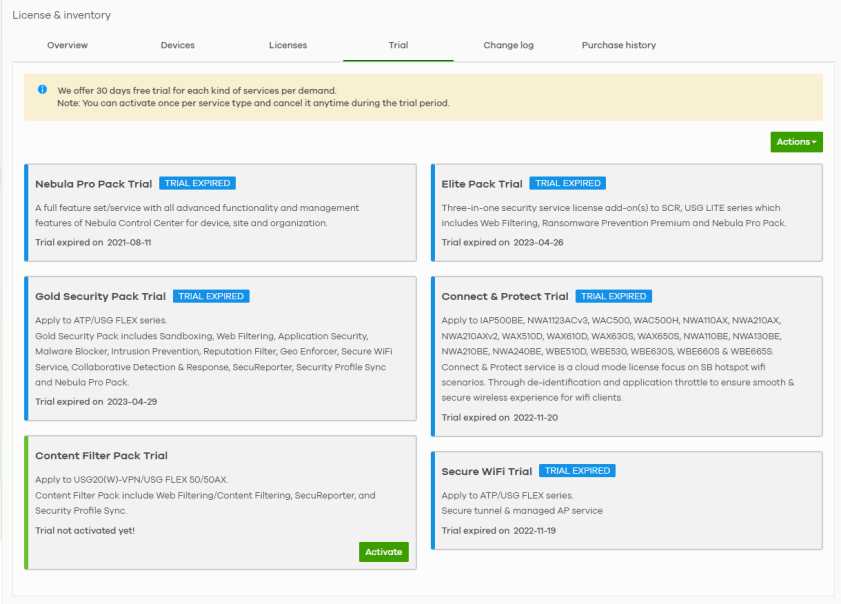Click the expiry date 2023-04-29

[132, 402]
